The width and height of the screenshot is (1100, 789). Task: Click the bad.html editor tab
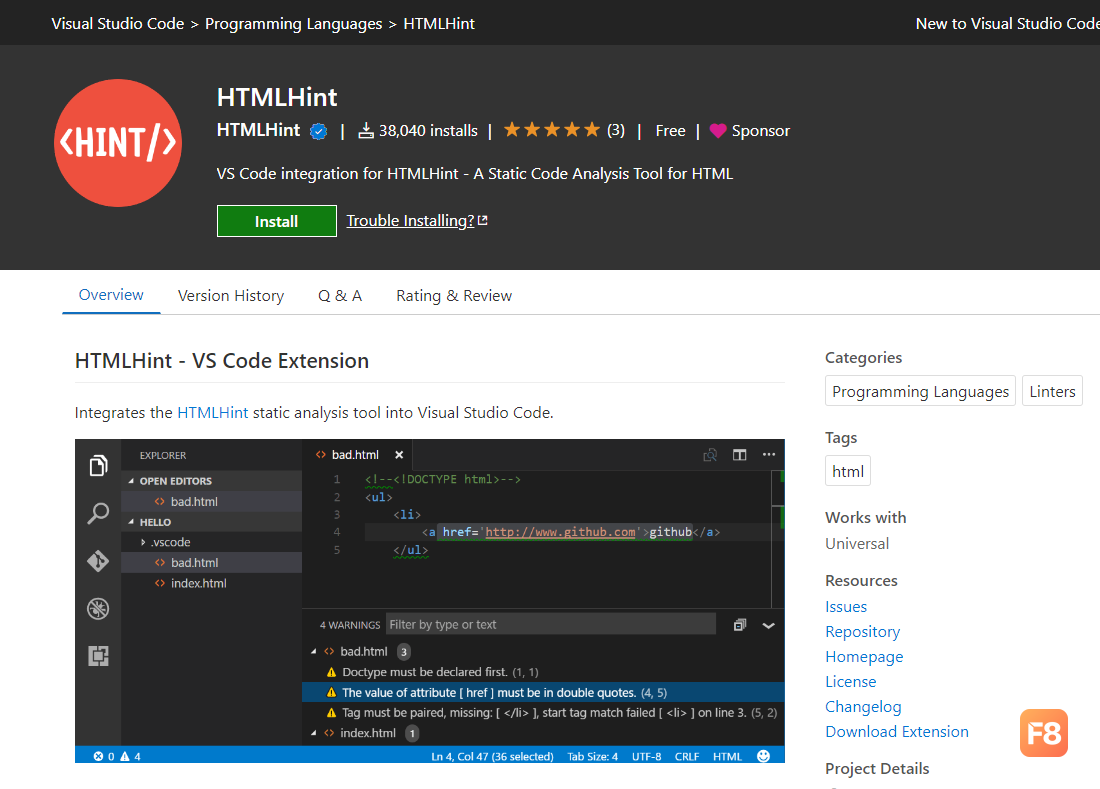[355, 455]
